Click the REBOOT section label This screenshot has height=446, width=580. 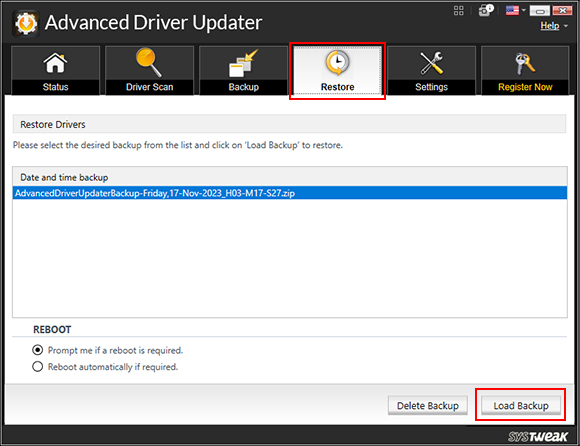pos(52,329)
